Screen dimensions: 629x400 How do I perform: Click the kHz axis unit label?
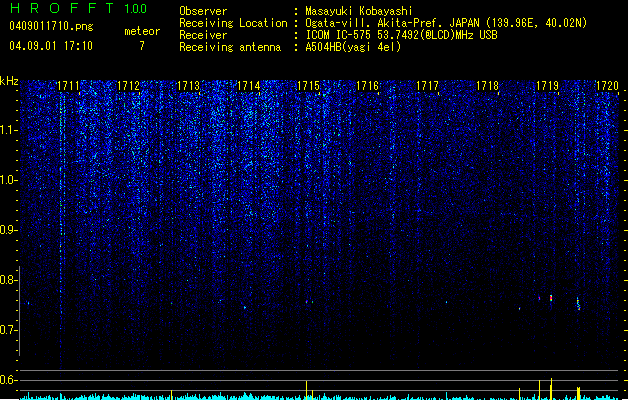coord(9,81)
